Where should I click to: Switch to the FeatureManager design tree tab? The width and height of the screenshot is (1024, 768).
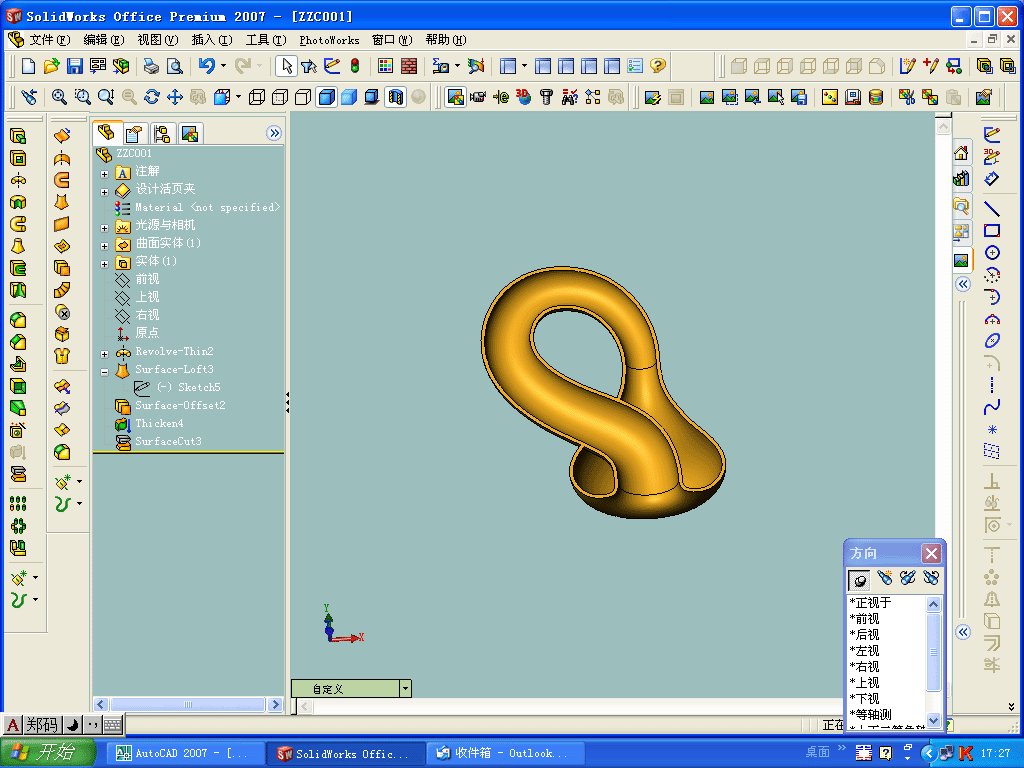(106, 133)
